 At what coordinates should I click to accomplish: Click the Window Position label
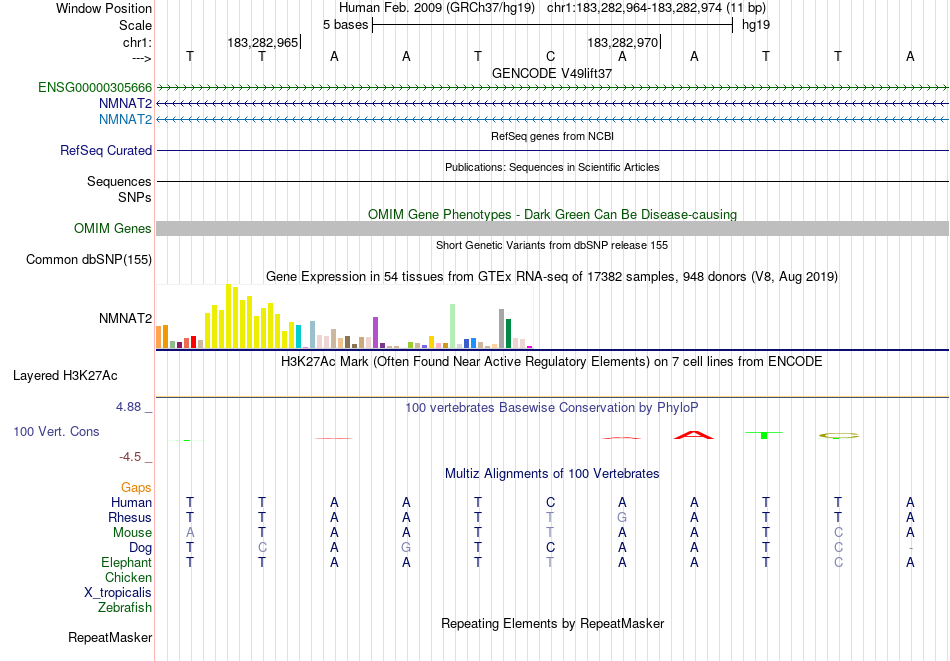104,8
